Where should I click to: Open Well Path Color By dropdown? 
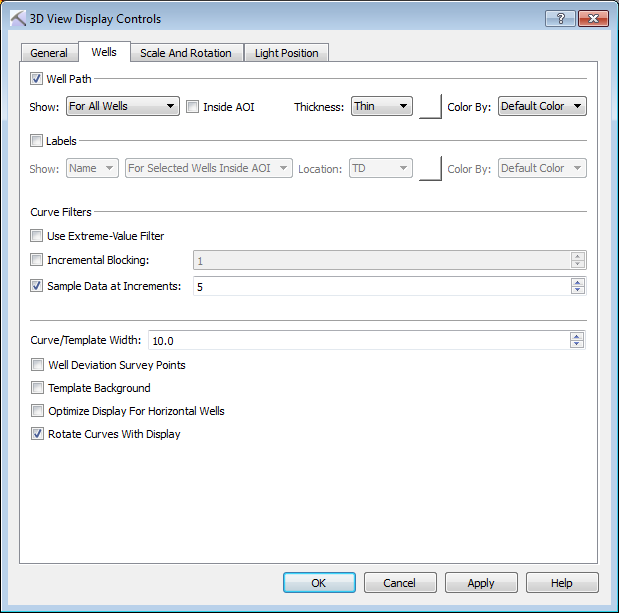541,106
